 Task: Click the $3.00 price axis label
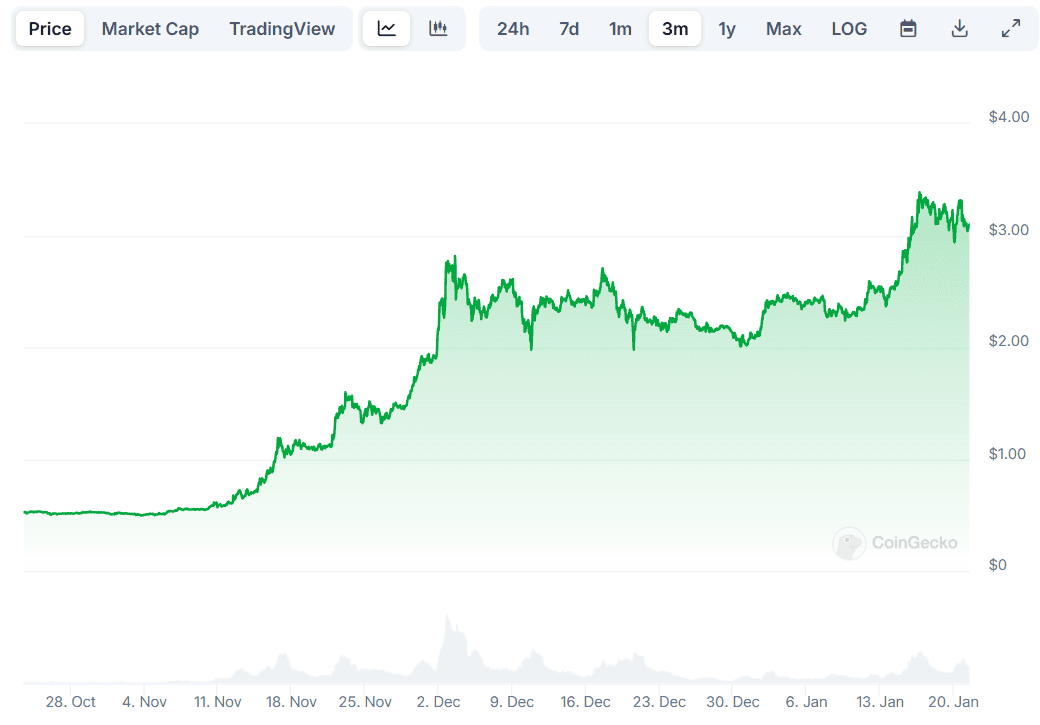pos(1008,230)
